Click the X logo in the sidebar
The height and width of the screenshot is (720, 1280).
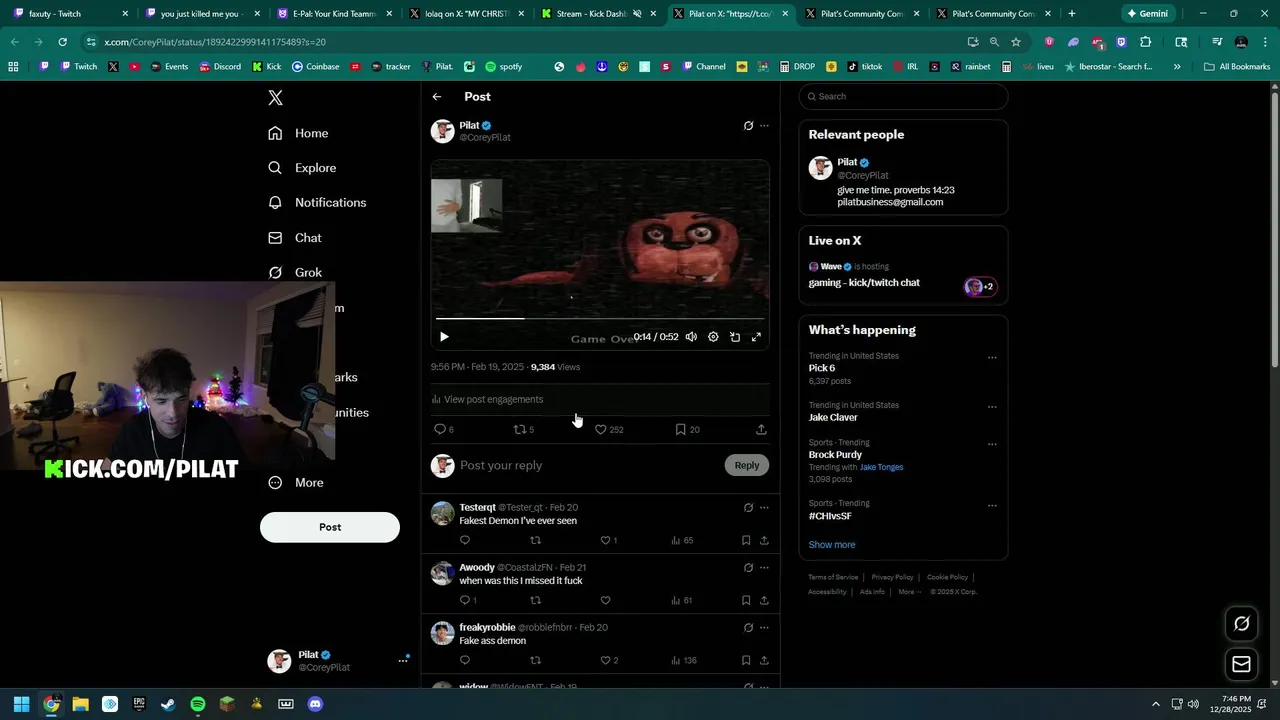276,97
